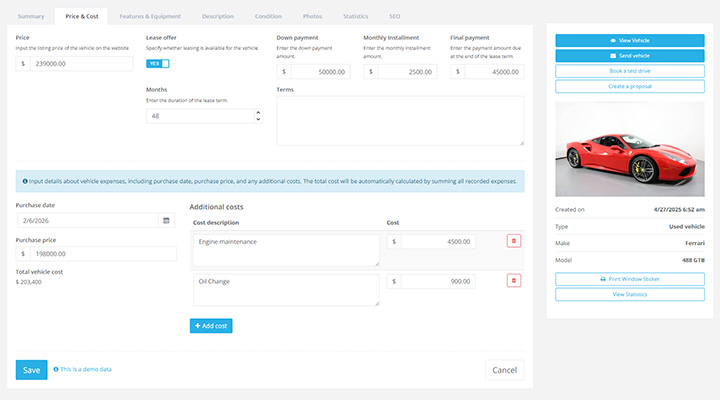Click the info icon beside demo data
720x400 pixels.
(x=56, y=369)
